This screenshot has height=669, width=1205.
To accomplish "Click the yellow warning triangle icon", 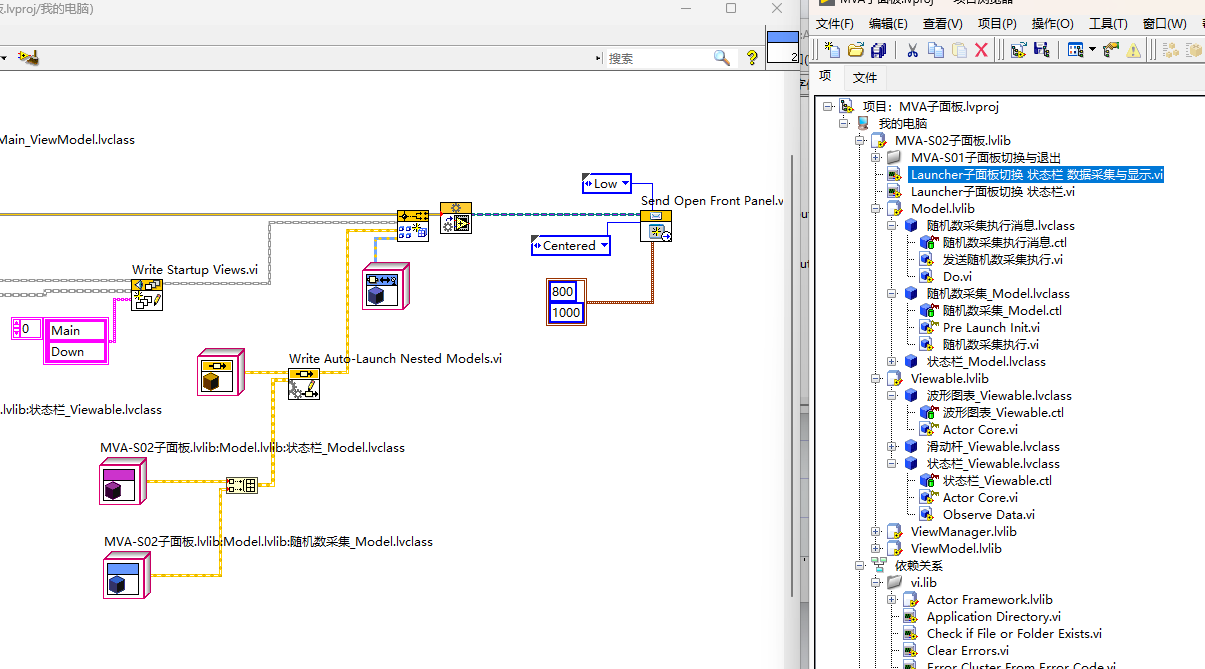I will point(1134,50).
